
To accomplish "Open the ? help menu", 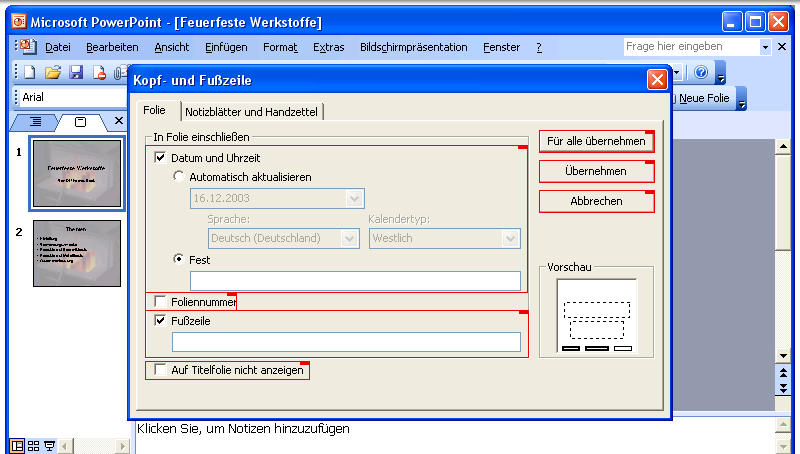I will click(x=539, y=47).
